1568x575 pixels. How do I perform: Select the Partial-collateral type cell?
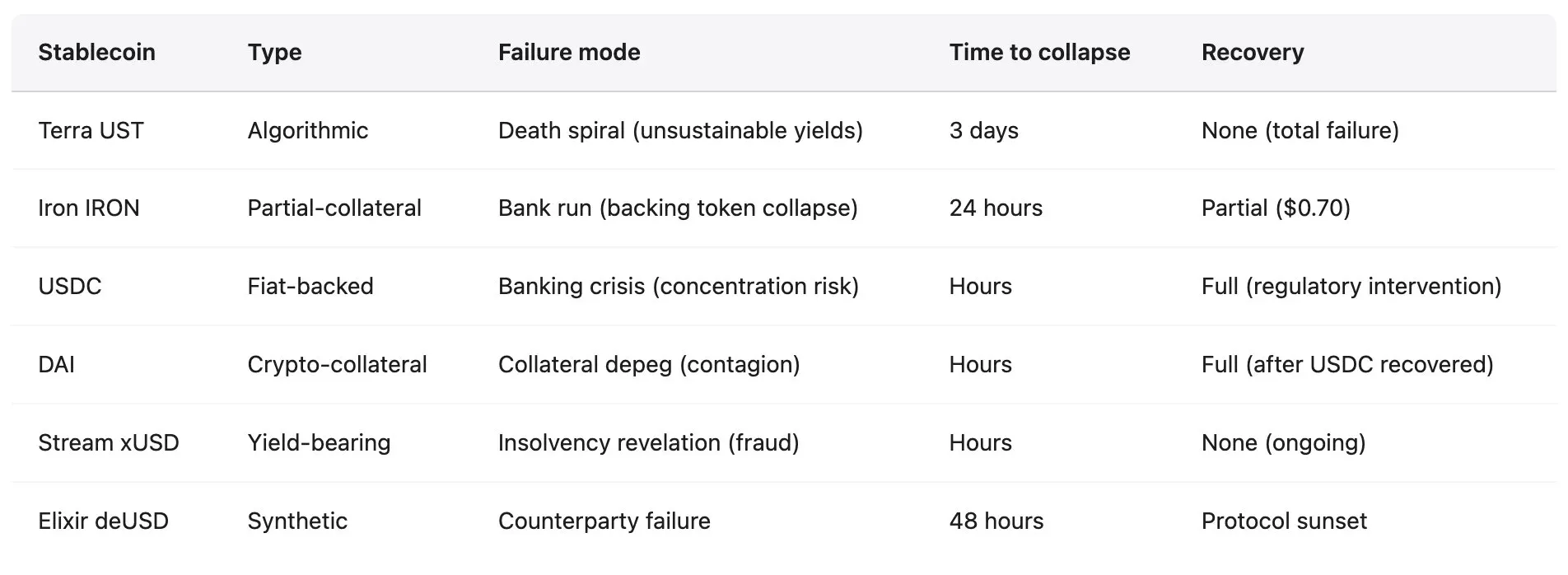point(334,208)
